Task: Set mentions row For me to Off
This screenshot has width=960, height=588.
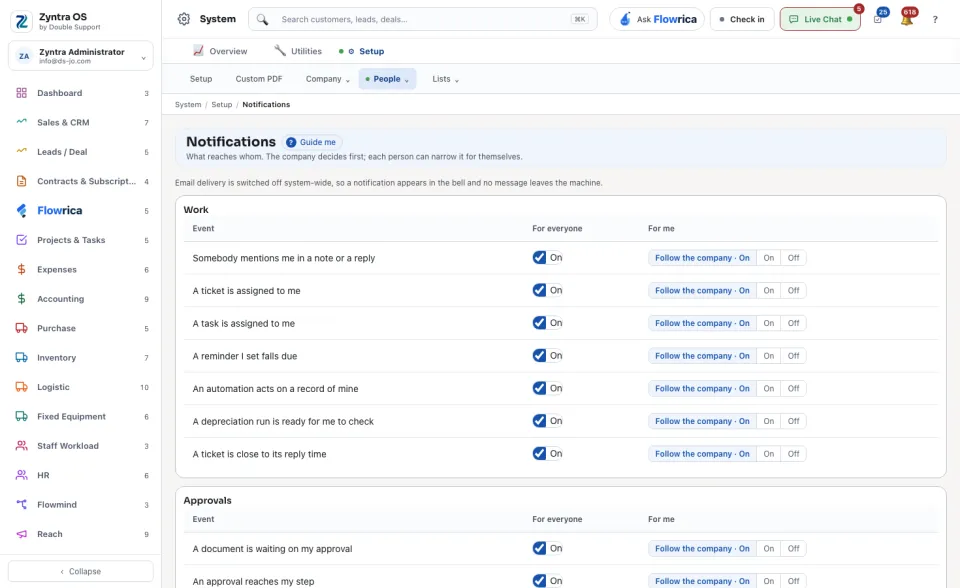Action: [793, 258]
